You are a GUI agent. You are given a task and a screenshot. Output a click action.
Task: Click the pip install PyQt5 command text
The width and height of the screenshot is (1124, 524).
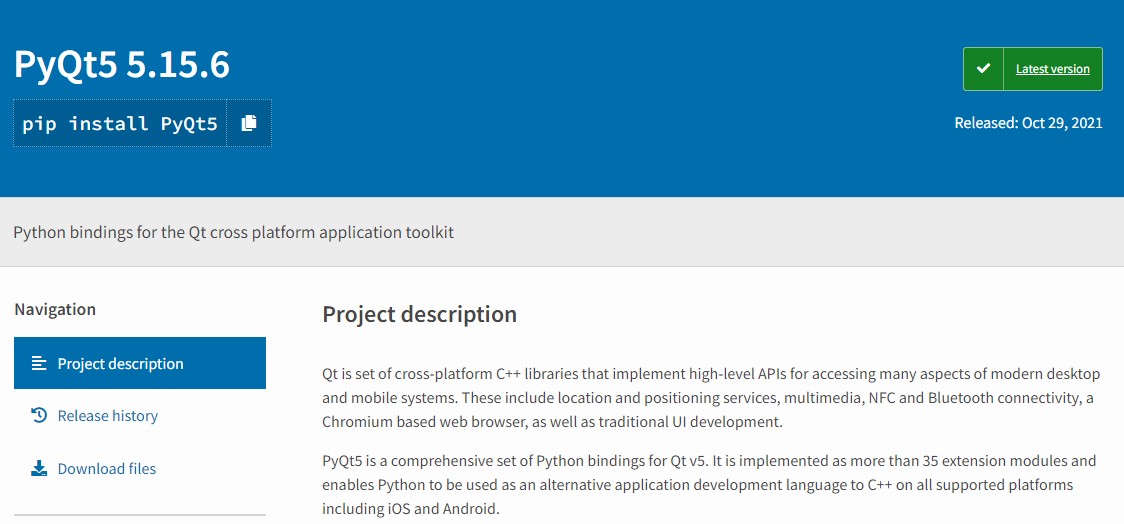120,123
